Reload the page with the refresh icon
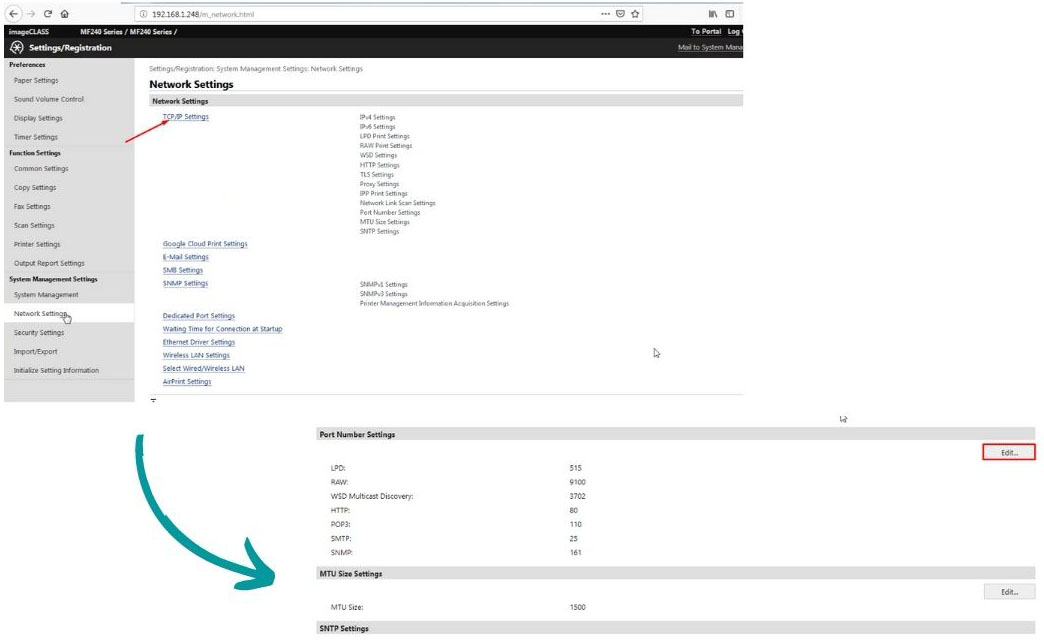 (46, 14)
